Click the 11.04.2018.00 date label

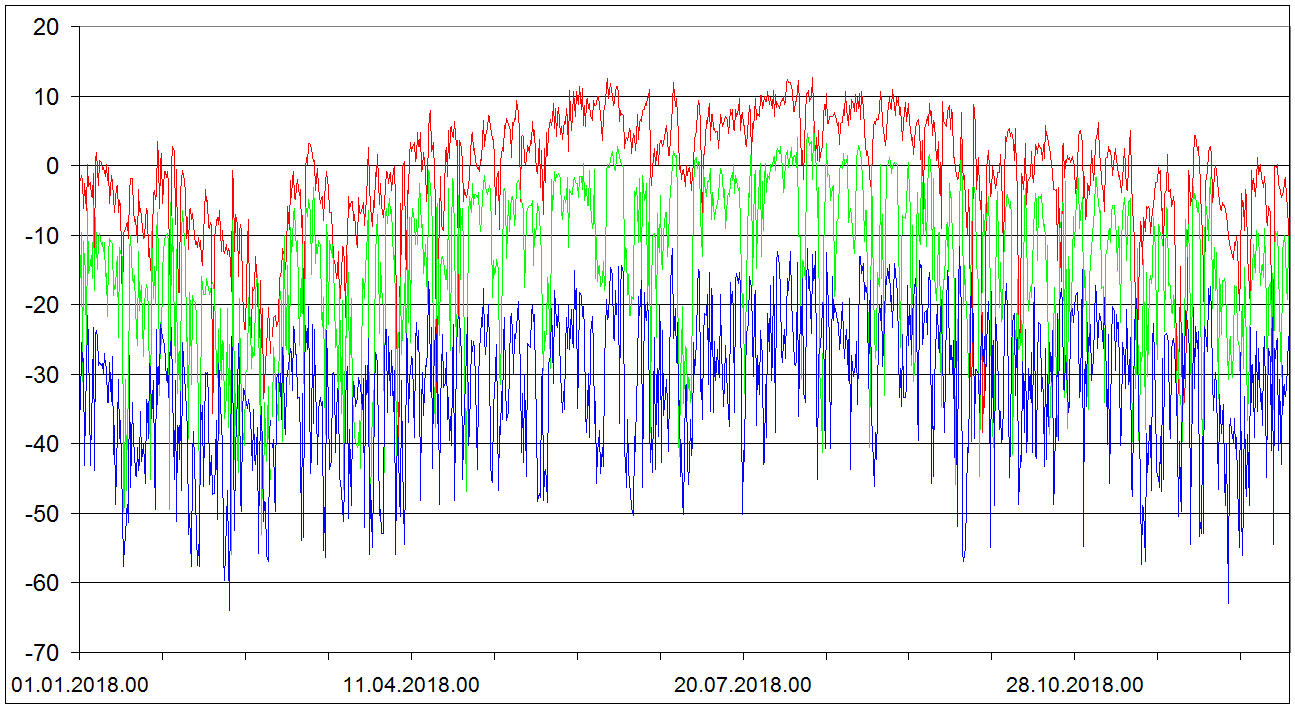(411, 686)
